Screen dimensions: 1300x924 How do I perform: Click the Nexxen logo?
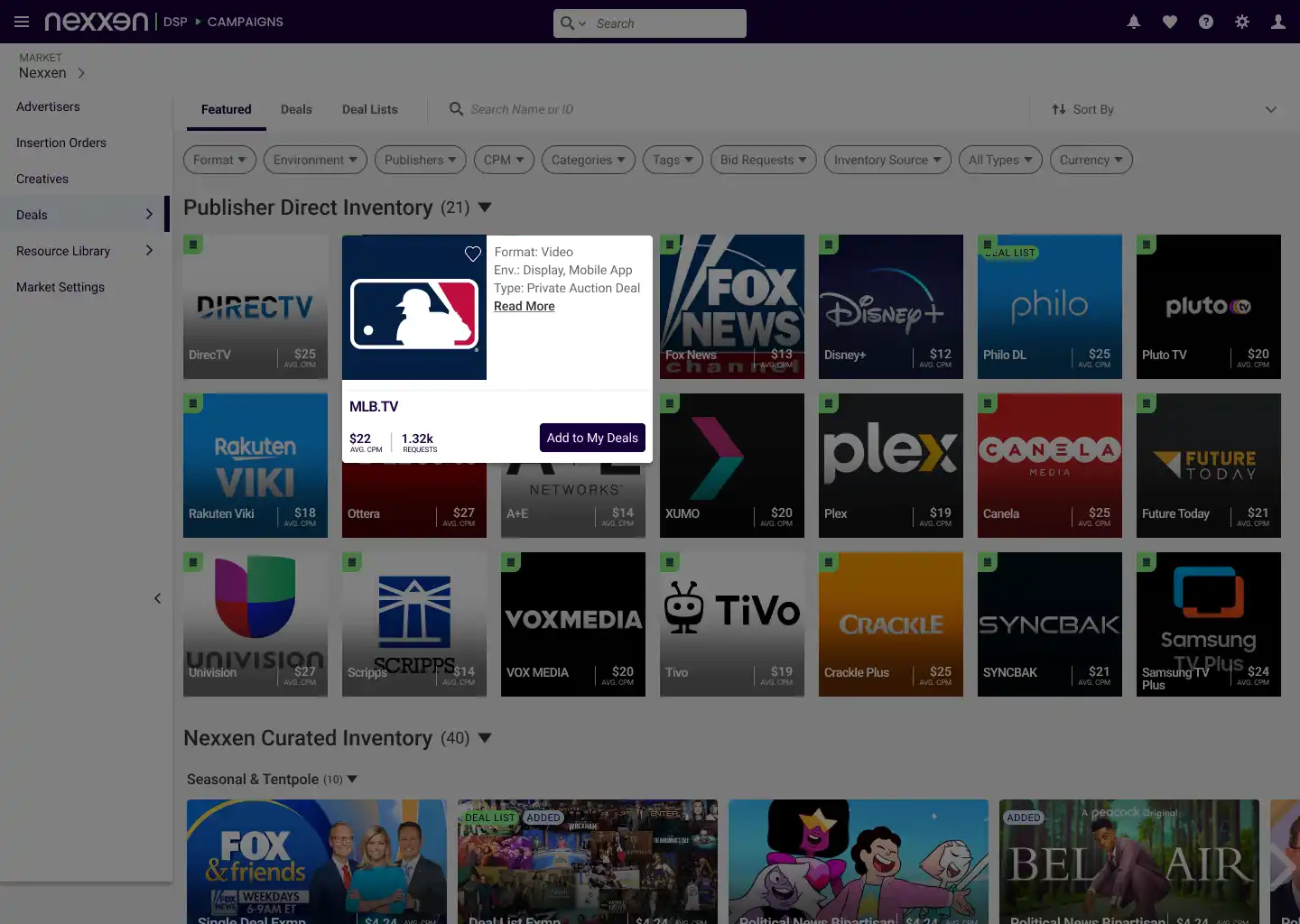click(x=96, y=22)
